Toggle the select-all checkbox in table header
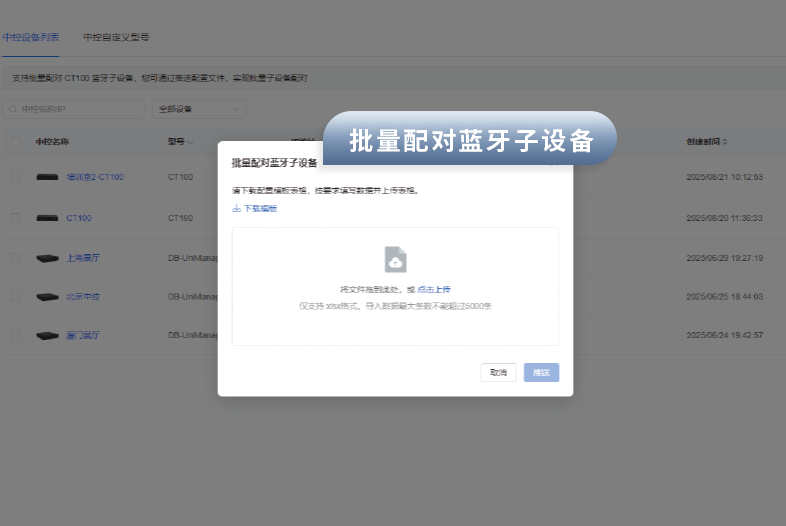This screenshot has width=786, height=526. click(15, 142)
